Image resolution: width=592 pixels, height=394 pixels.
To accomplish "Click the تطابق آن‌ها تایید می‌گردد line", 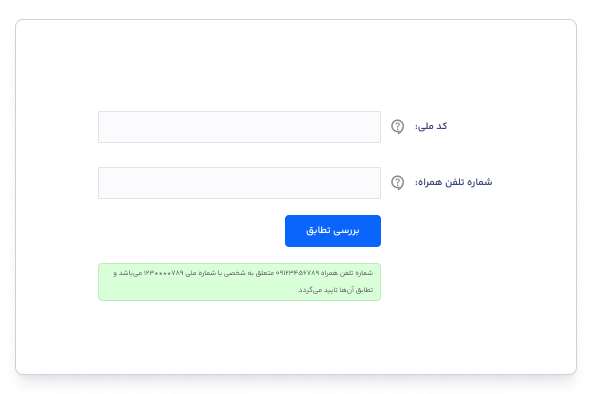I will 336,290.
